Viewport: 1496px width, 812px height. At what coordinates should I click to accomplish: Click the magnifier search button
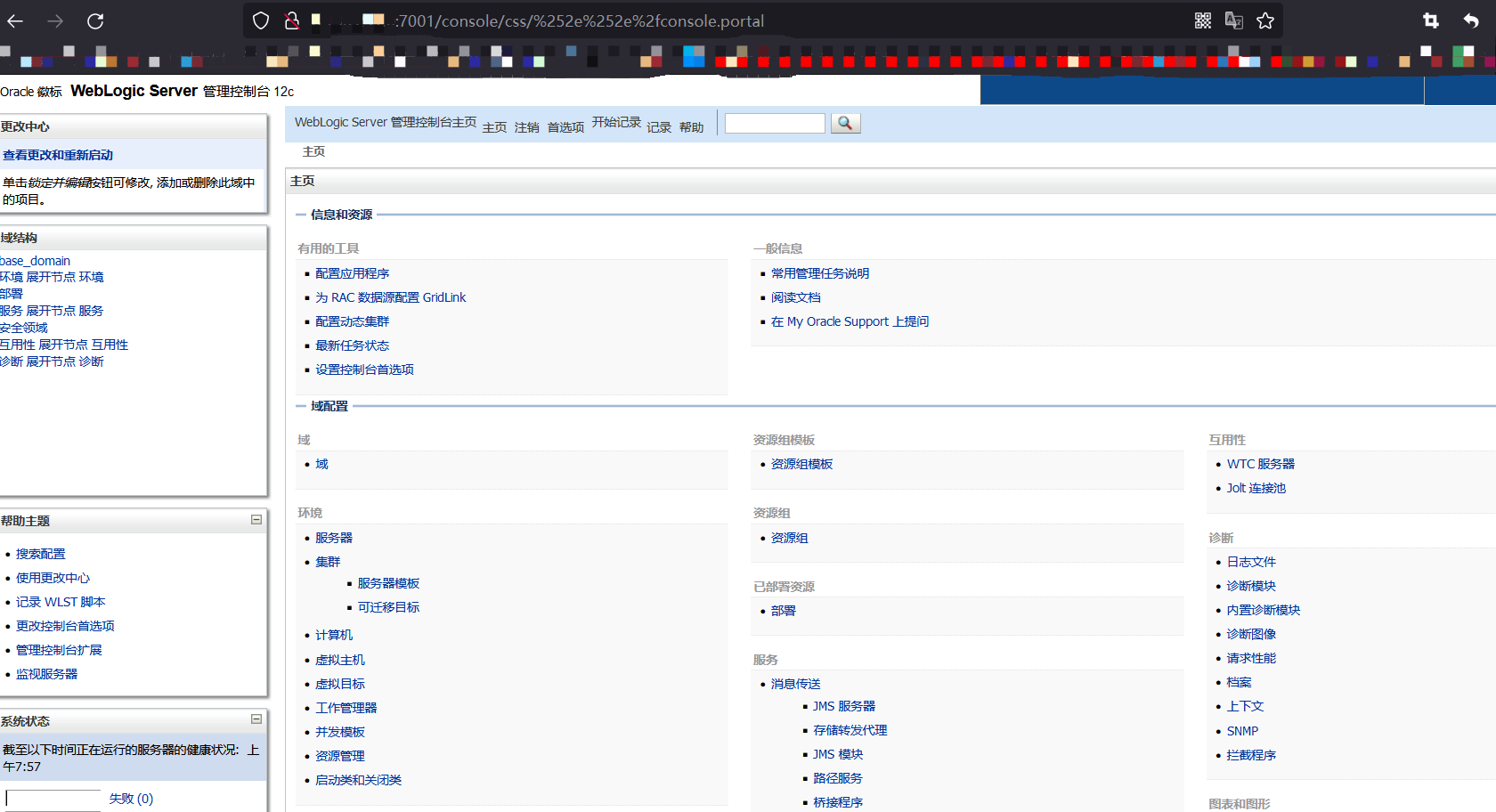coord(845,123)
